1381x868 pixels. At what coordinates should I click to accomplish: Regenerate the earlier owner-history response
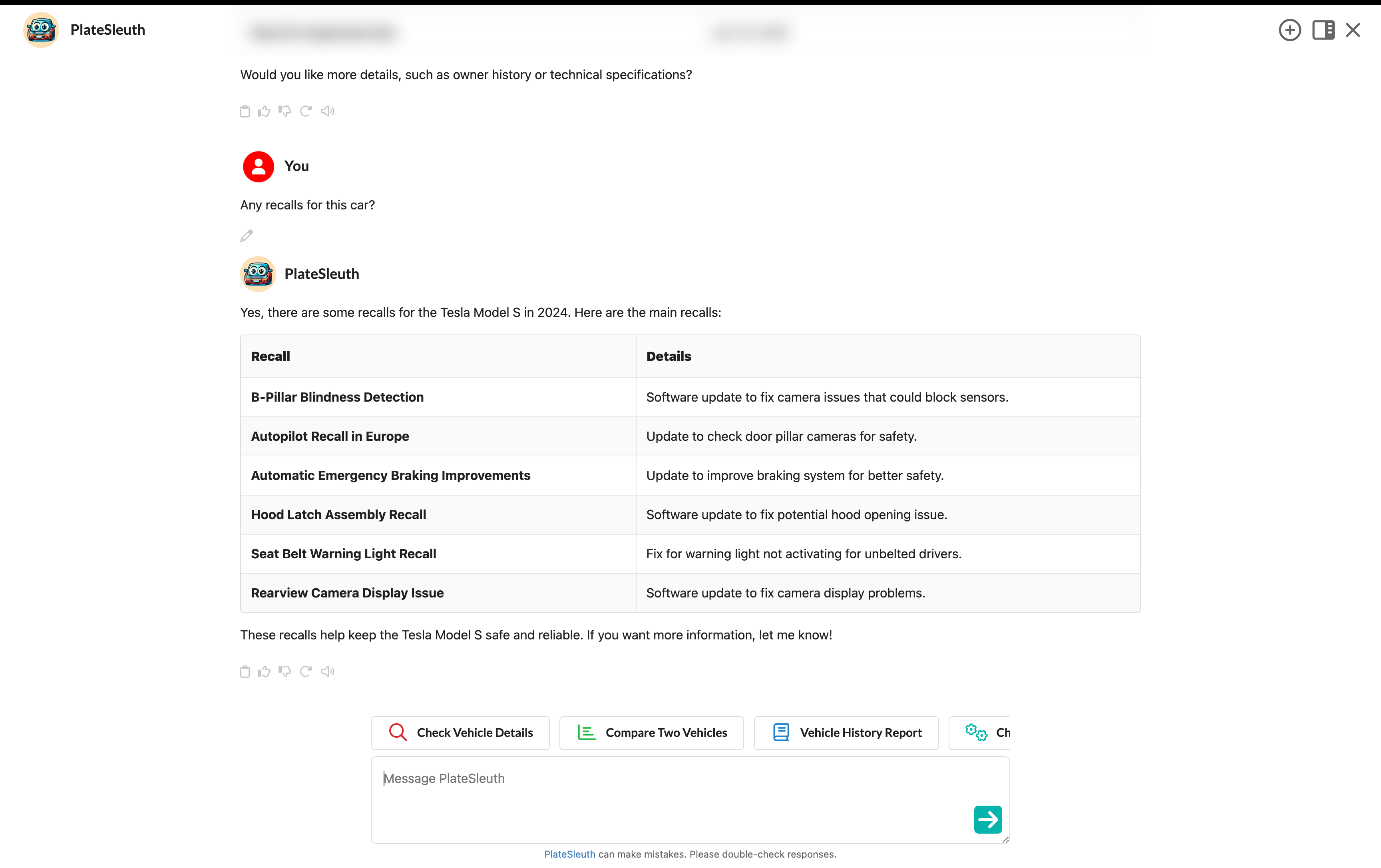pyautogui.click(x=306, y=111)
